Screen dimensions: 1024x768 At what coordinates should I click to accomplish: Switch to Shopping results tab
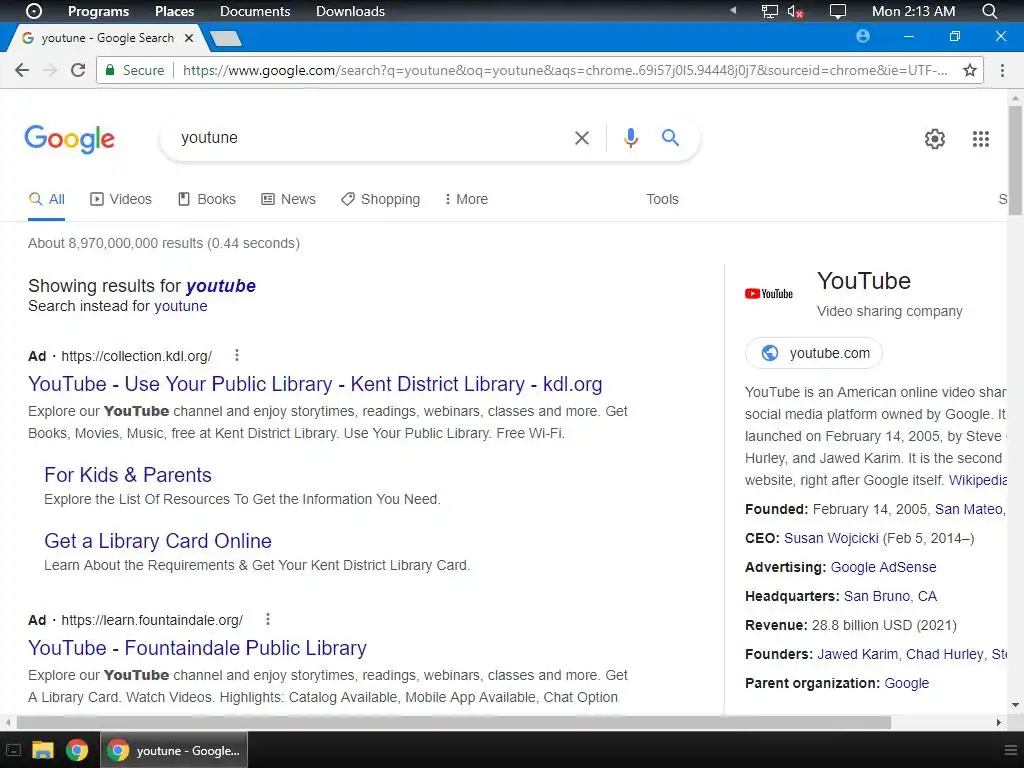point(380,199)
